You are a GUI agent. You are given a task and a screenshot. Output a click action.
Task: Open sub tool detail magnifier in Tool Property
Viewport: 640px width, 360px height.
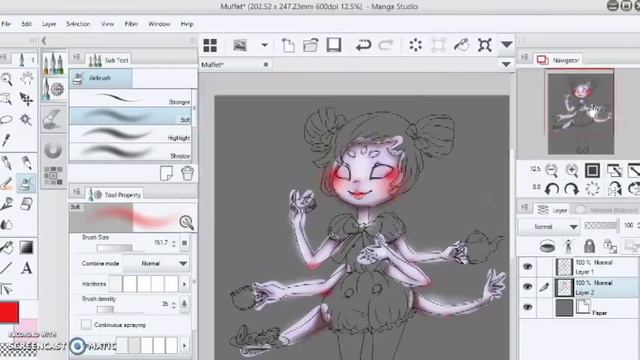click(186, 222)
